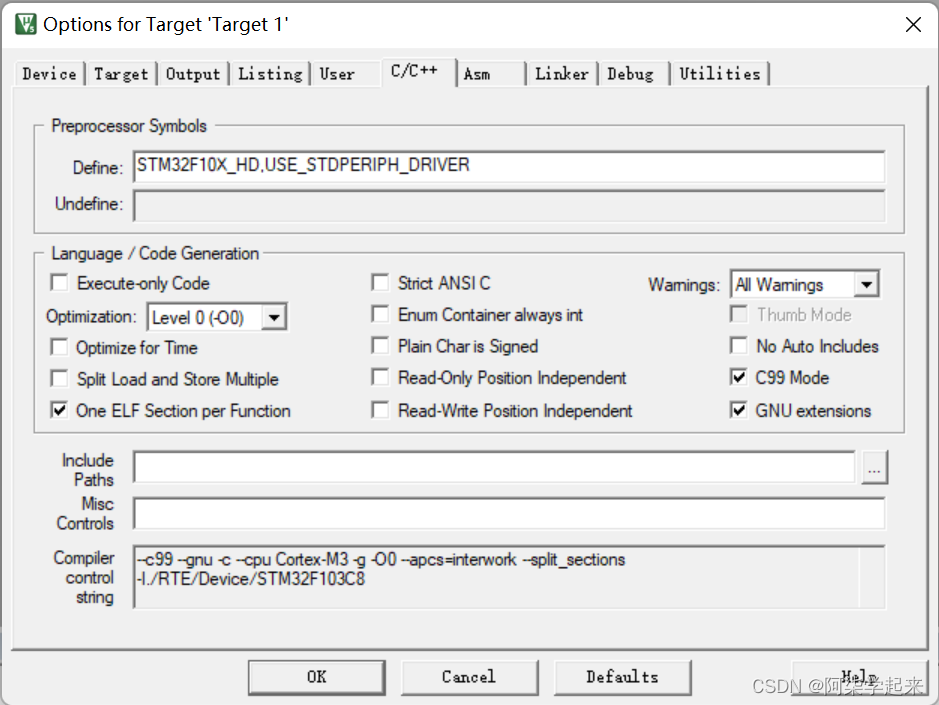Open the Target tab
This screenshot has height=705, width=939.
[x=120, y=74]
